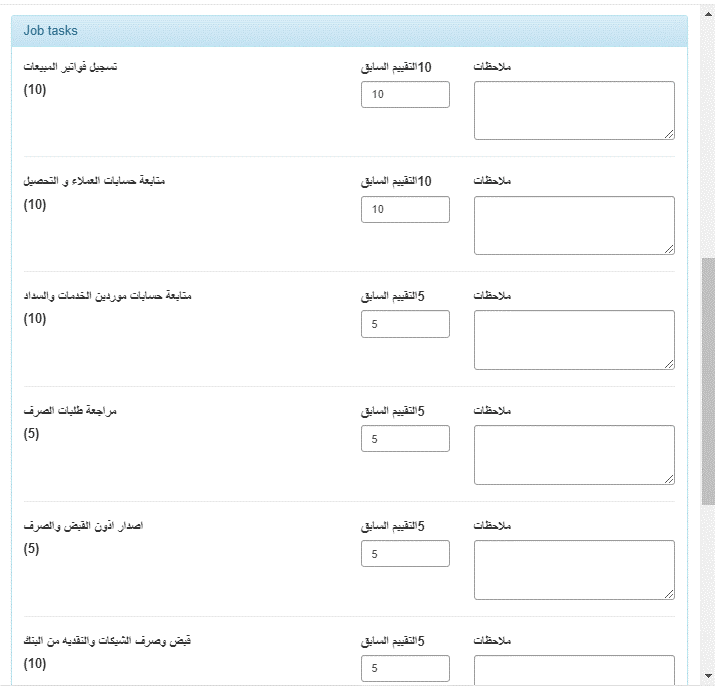Click notes textarea for متابعة حسابات موردين الخدمات
The width and height of the screenshot is (715, 695).
click(x=574, y=340)
